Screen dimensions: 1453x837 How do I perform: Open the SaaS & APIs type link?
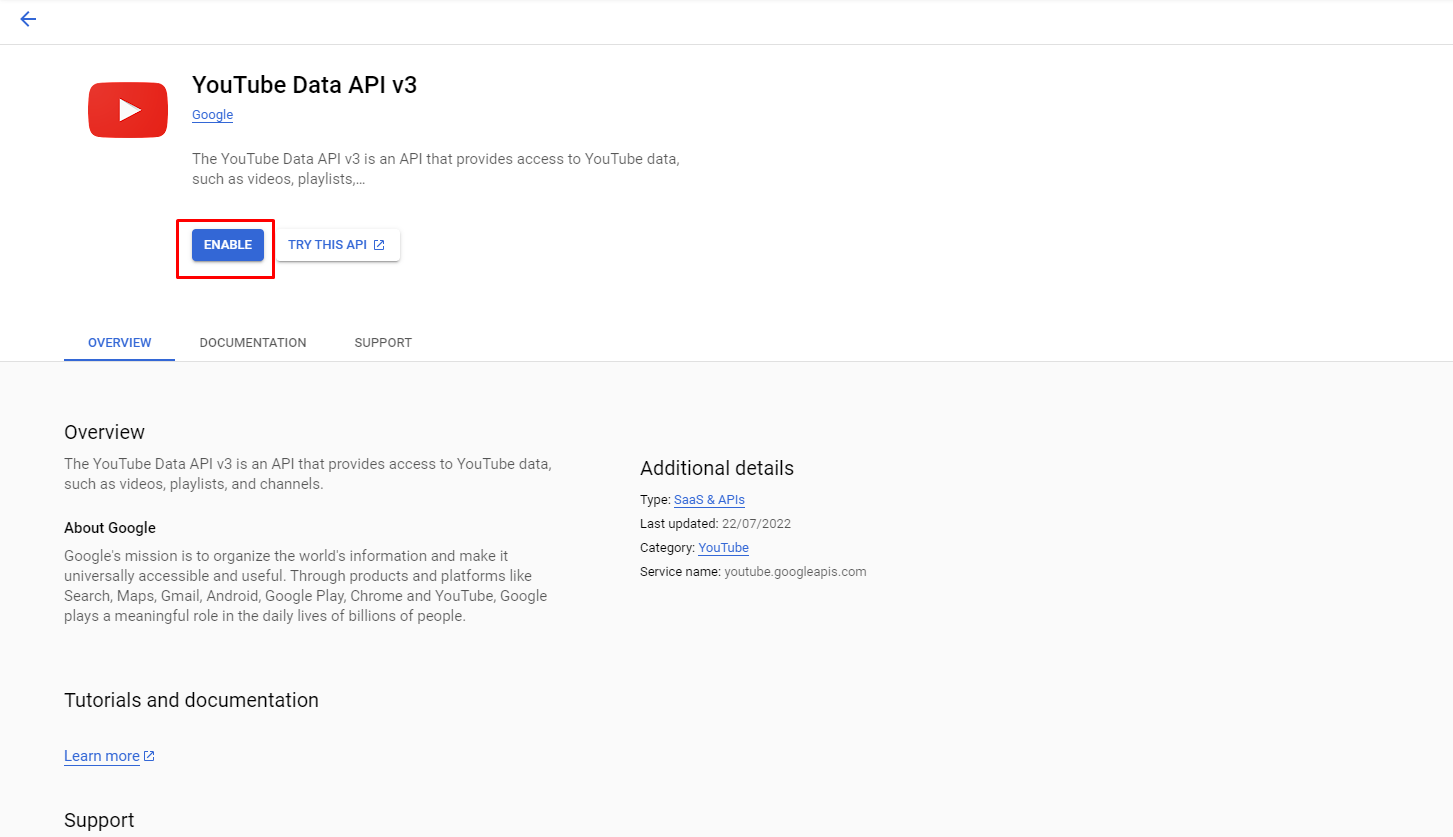(709, 500)
